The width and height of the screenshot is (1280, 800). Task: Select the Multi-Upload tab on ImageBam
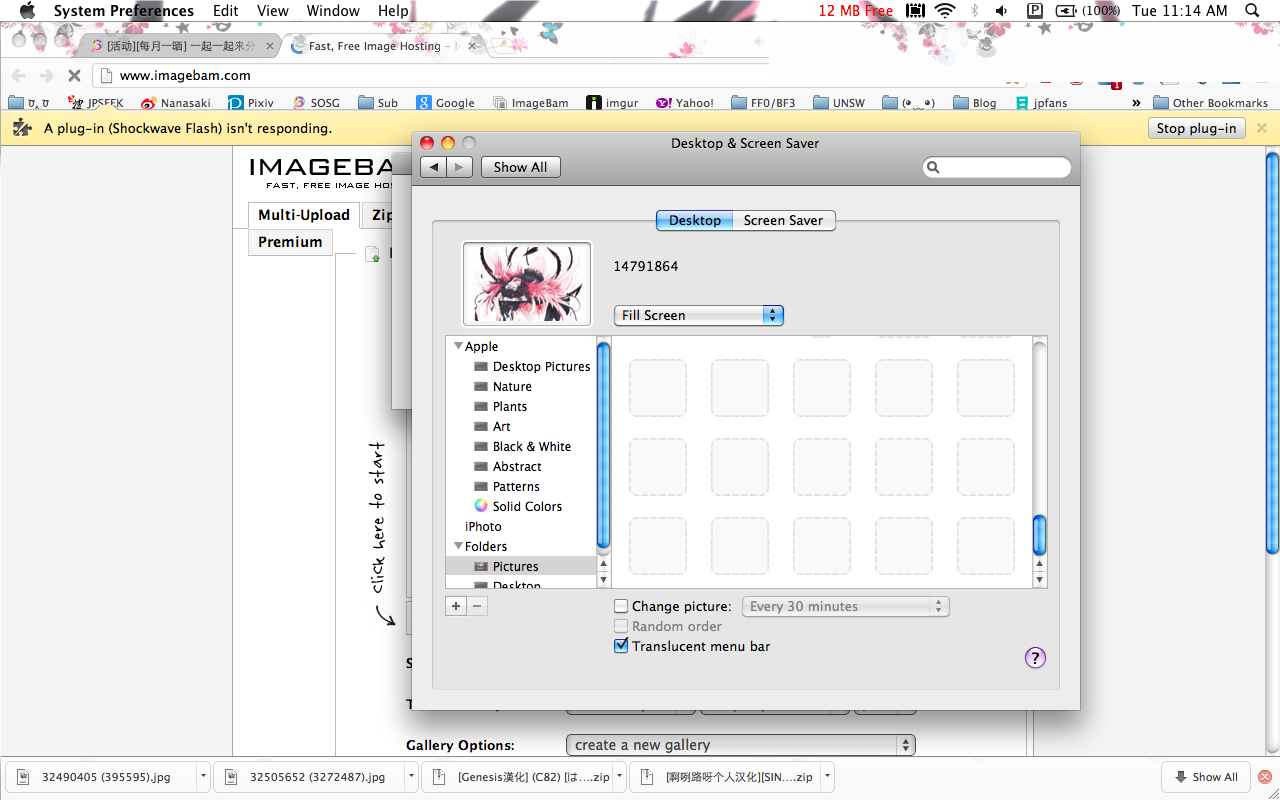304,215
